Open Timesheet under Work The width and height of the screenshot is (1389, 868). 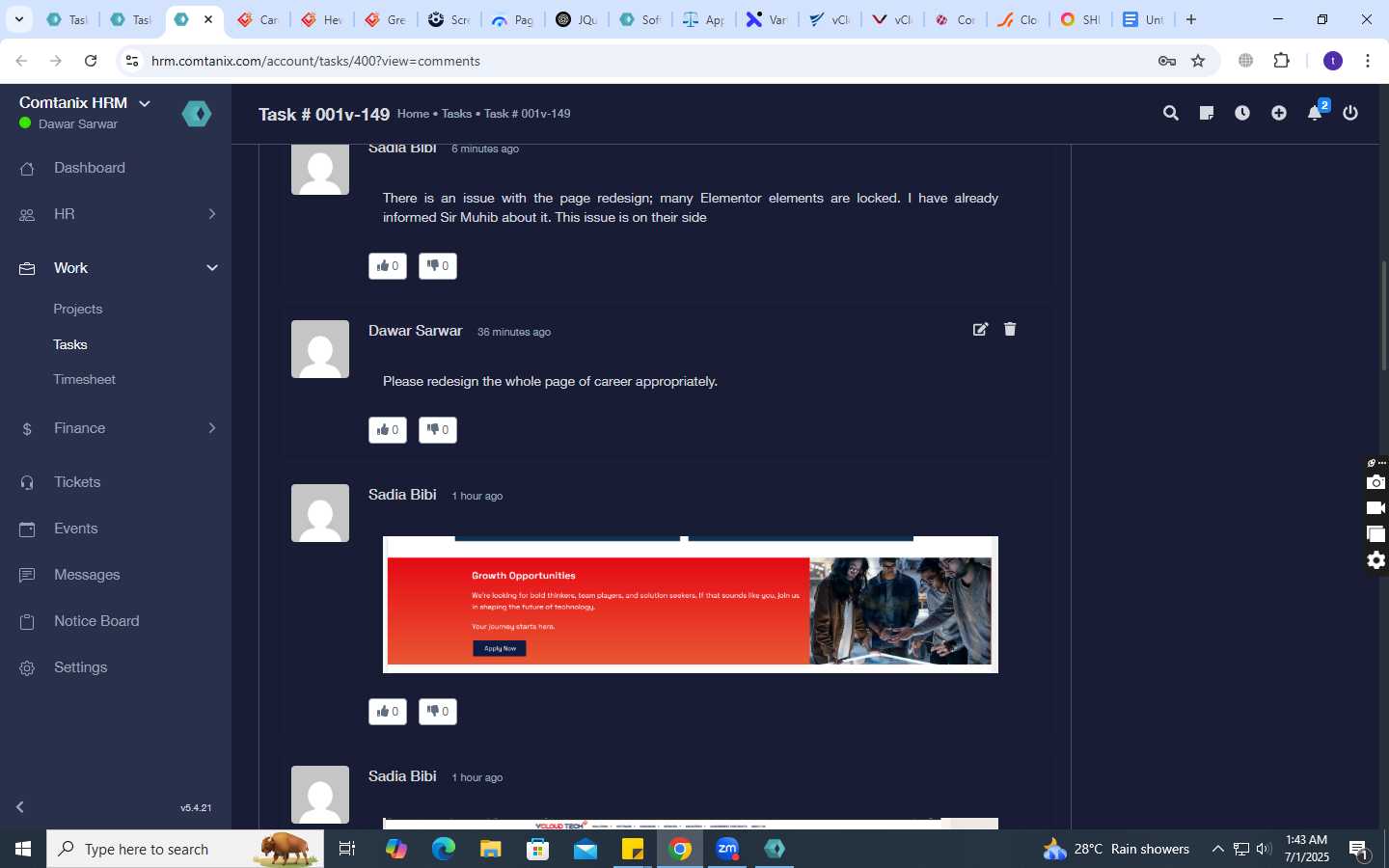(x=85, y=379)
